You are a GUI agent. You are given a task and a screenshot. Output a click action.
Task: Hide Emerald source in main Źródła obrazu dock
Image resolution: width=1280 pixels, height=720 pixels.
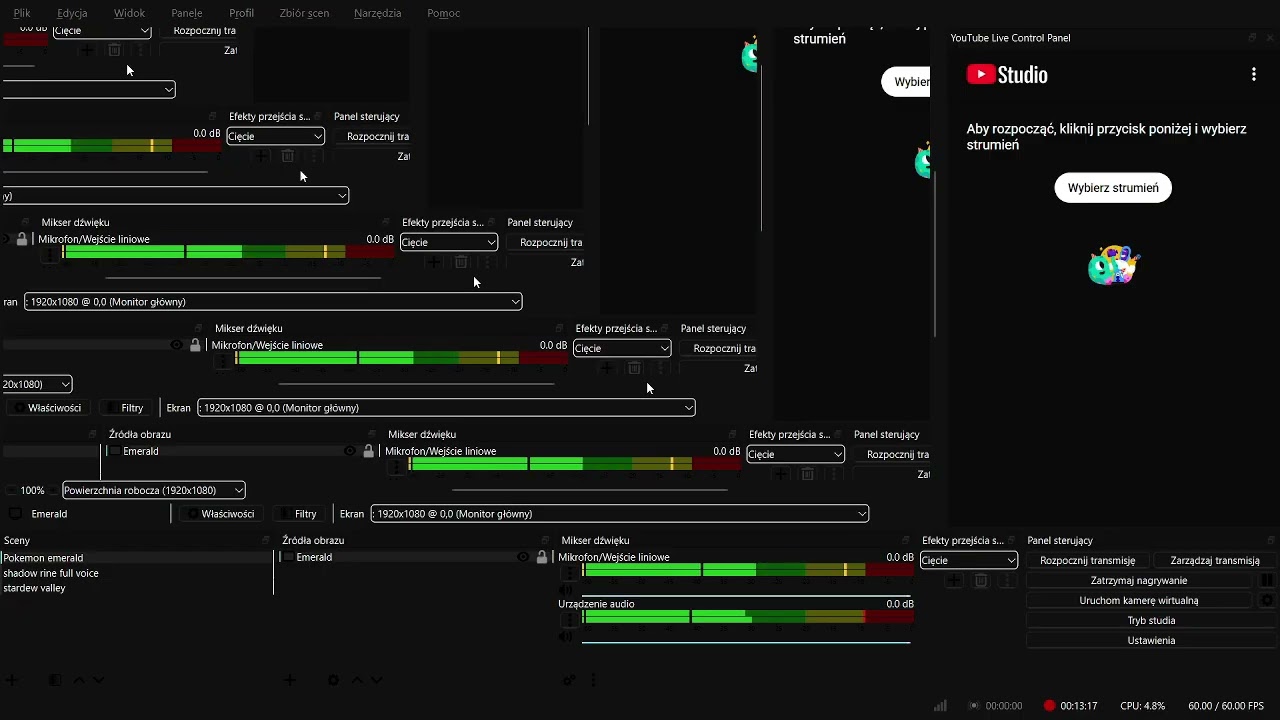point(523,557)
